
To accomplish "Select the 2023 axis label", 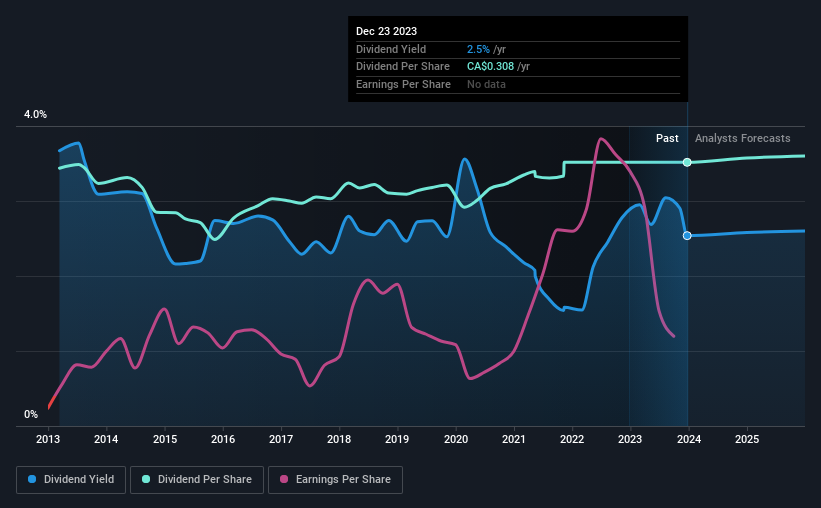I will pos(630,439).
